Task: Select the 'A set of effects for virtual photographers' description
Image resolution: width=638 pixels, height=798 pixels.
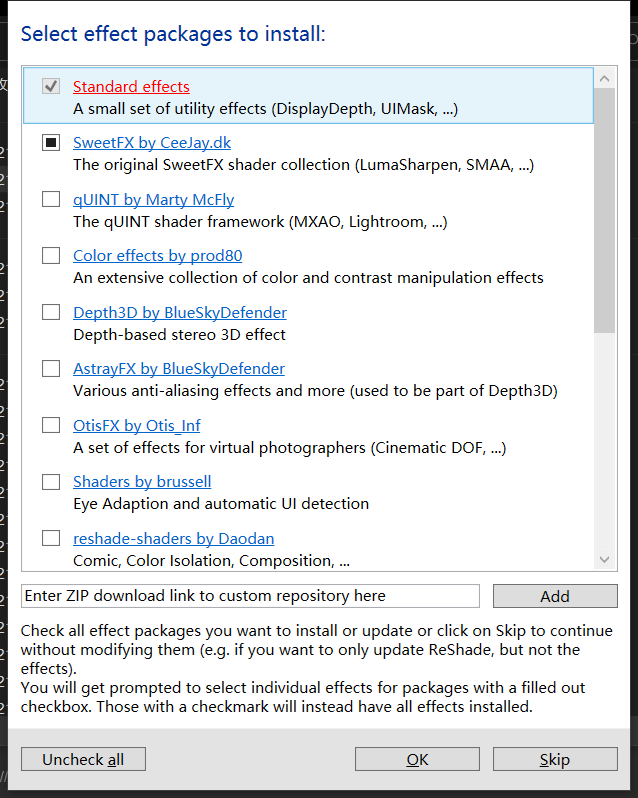Action: point(289,448)
